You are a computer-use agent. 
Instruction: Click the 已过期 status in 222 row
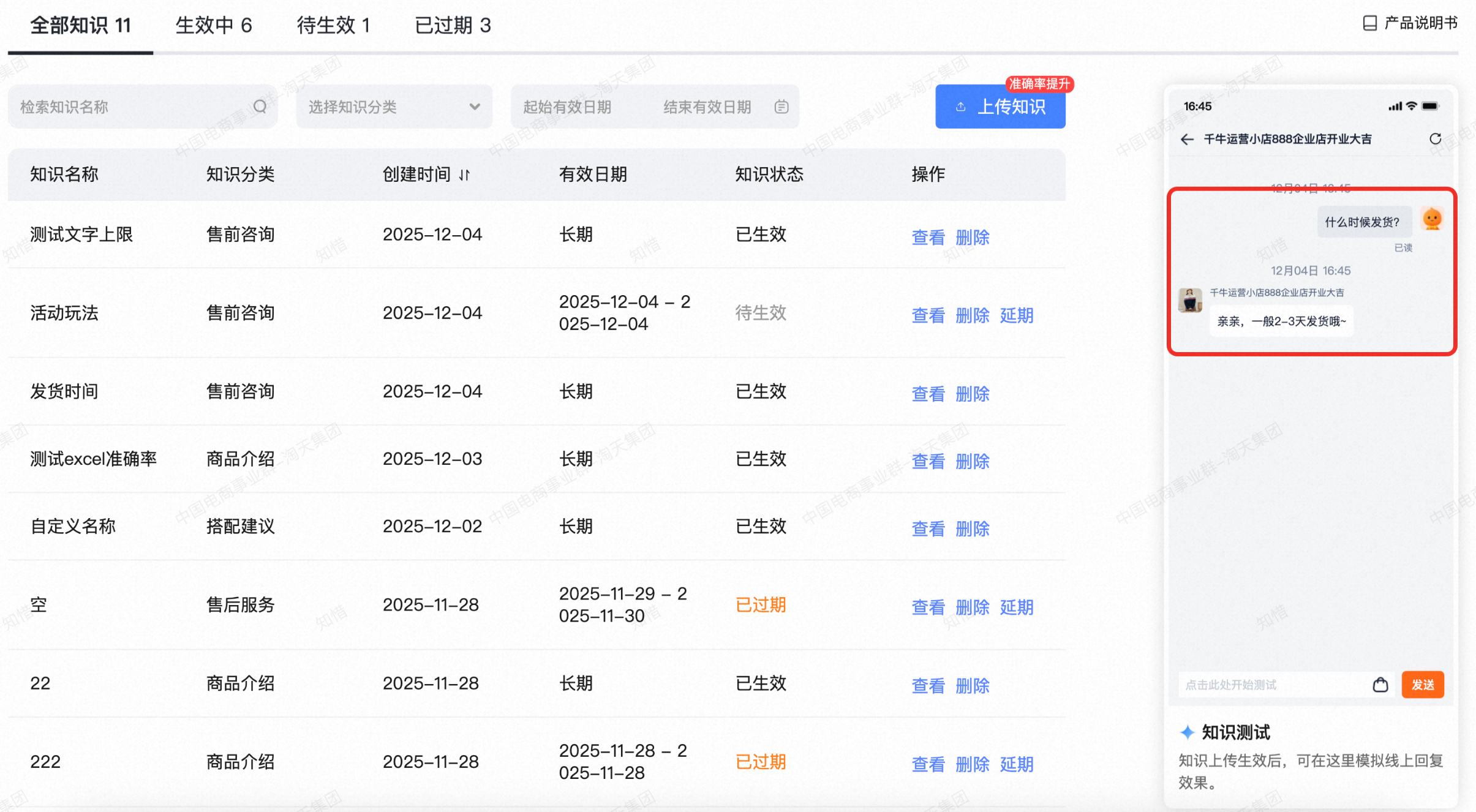pyautogui.click(x=761, y=761)
